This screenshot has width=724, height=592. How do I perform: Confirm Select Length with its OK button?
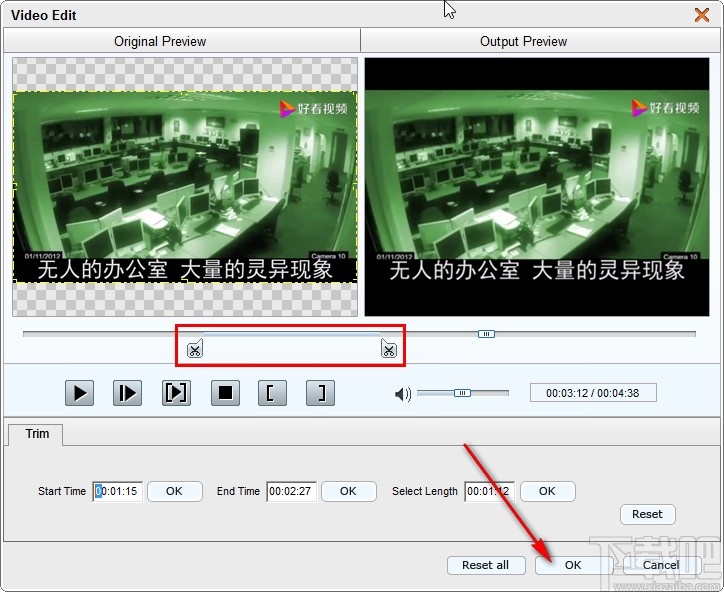click(548, 491)
